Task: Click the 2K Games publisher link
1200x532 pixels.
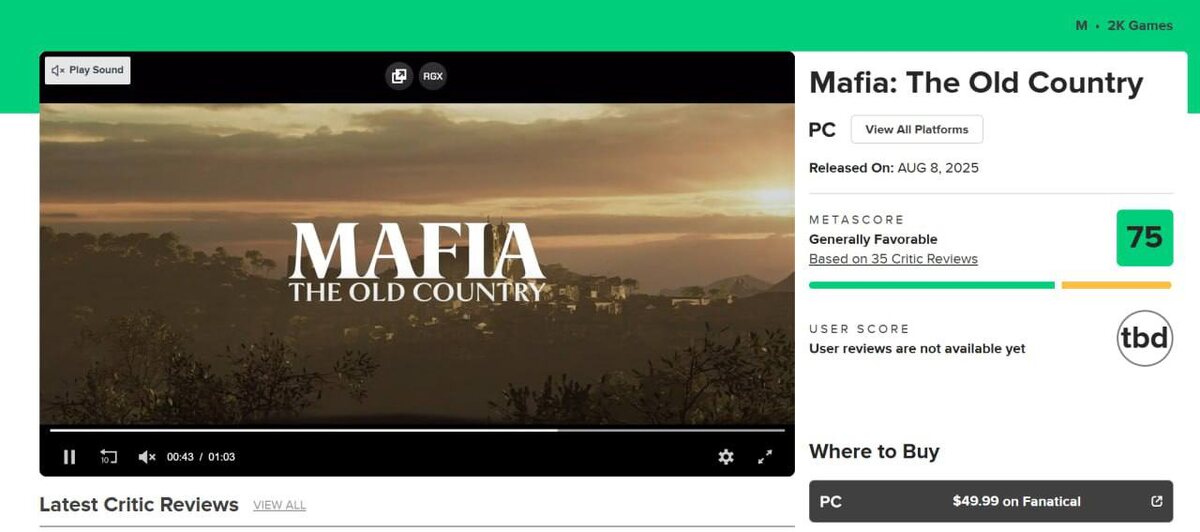Action: (1140, 26)
